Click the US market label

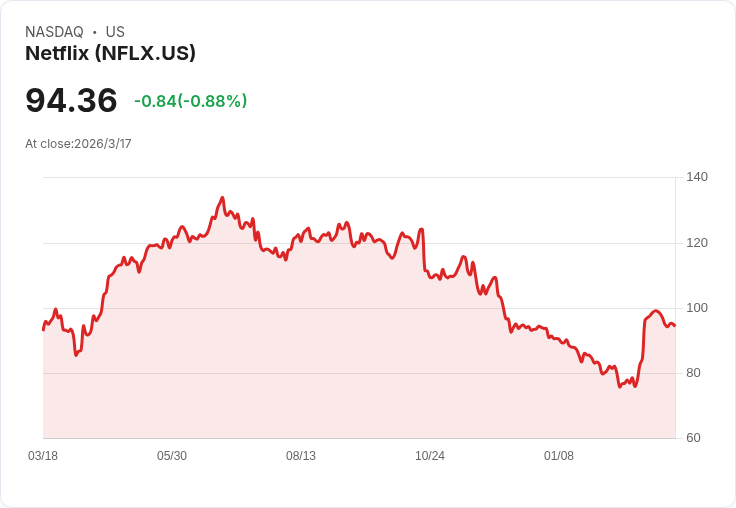click(115, 32)
